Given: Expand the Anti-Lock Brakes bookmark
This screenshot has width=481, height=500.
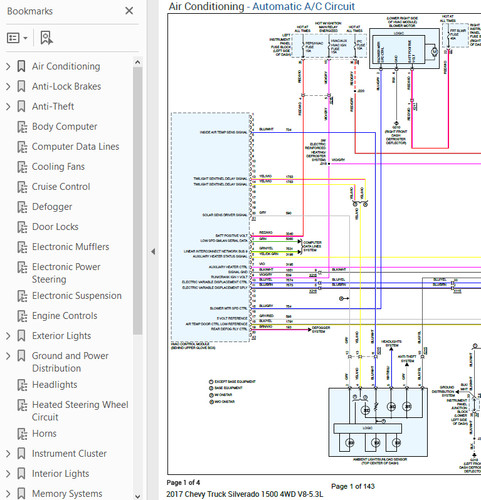Looking at the screenshot, I should coord(8,87).
